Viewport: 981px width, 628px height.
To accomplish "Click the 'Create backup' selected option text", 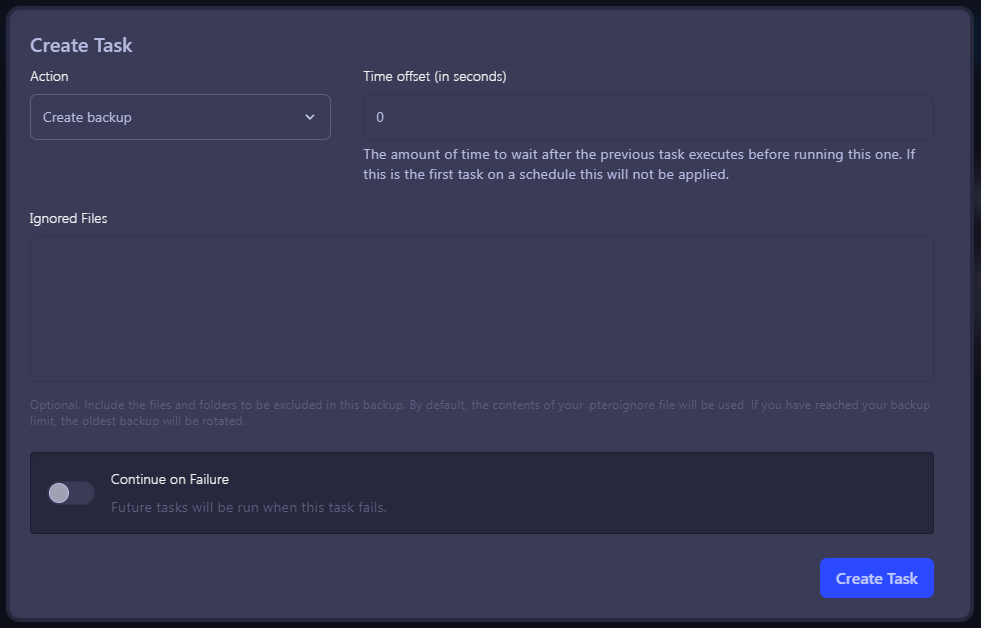I will tap(87, 117).
